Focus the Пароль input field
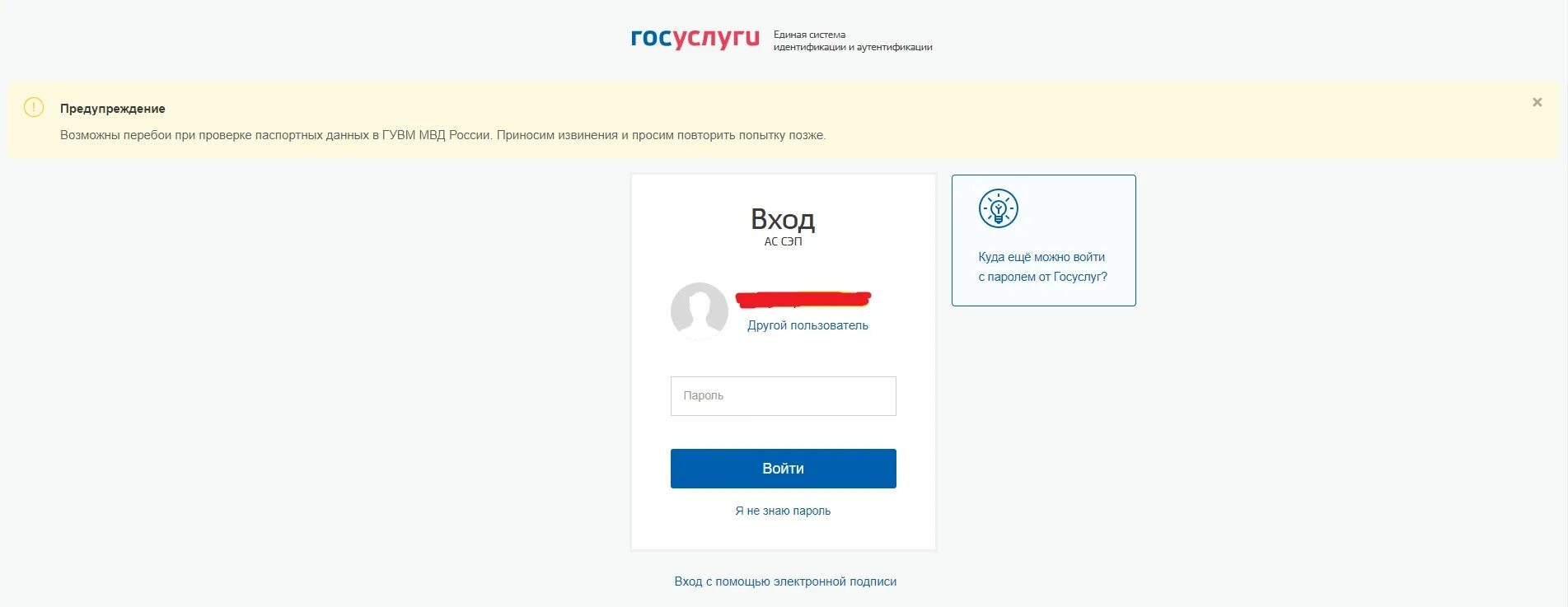1568x607 pixels. (783, 396)
